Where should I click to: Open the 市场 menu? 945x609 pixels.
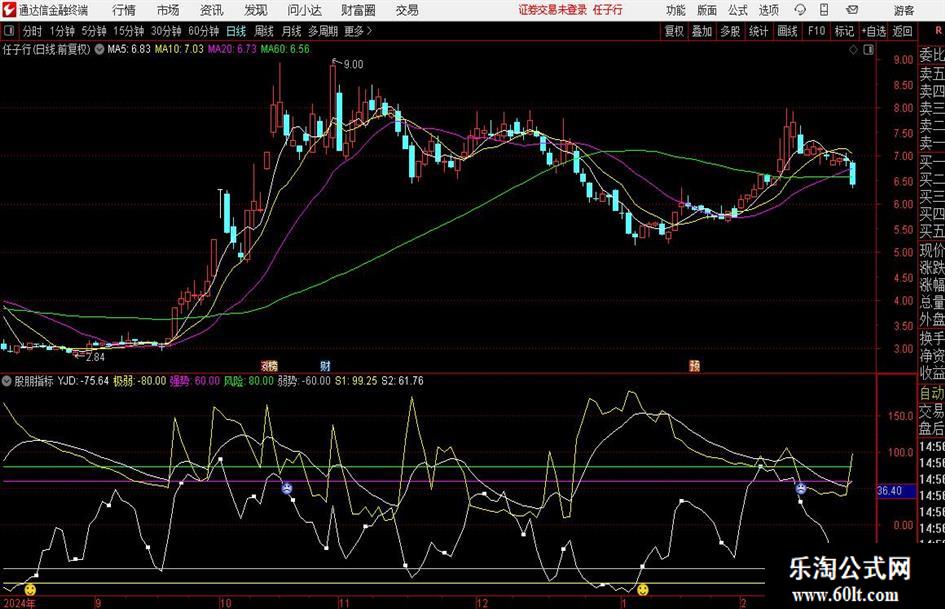pyautogui.click(x=168, y=10)
